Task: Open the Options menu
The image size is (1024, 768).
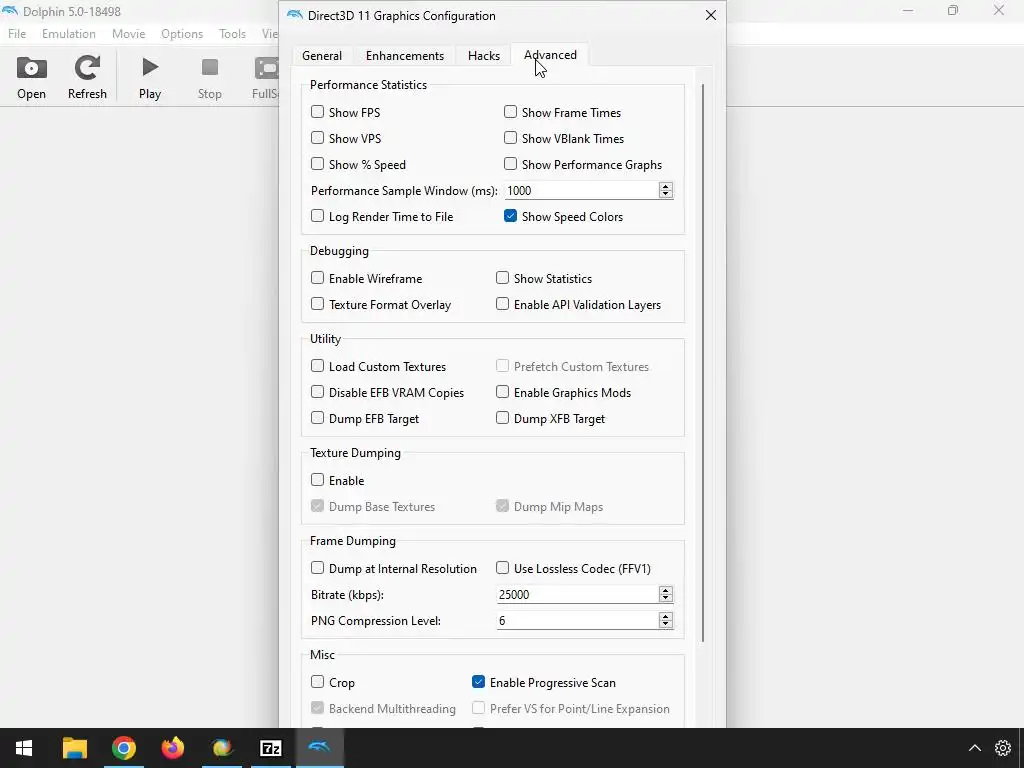Action: (x=182, y=33)
